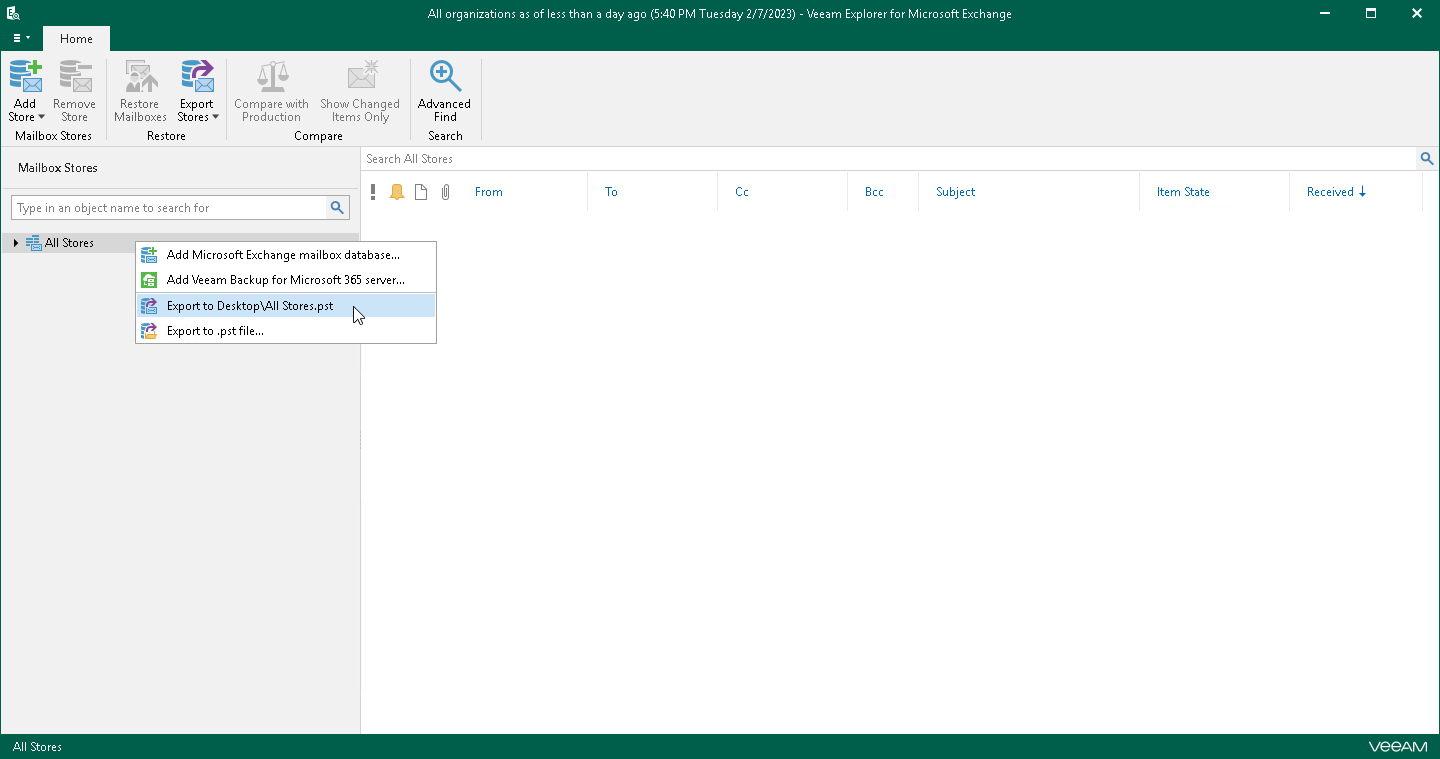Screen dimensions: 1440x759
Task: Toggle sorting by flag column
Action: (397, 191)
